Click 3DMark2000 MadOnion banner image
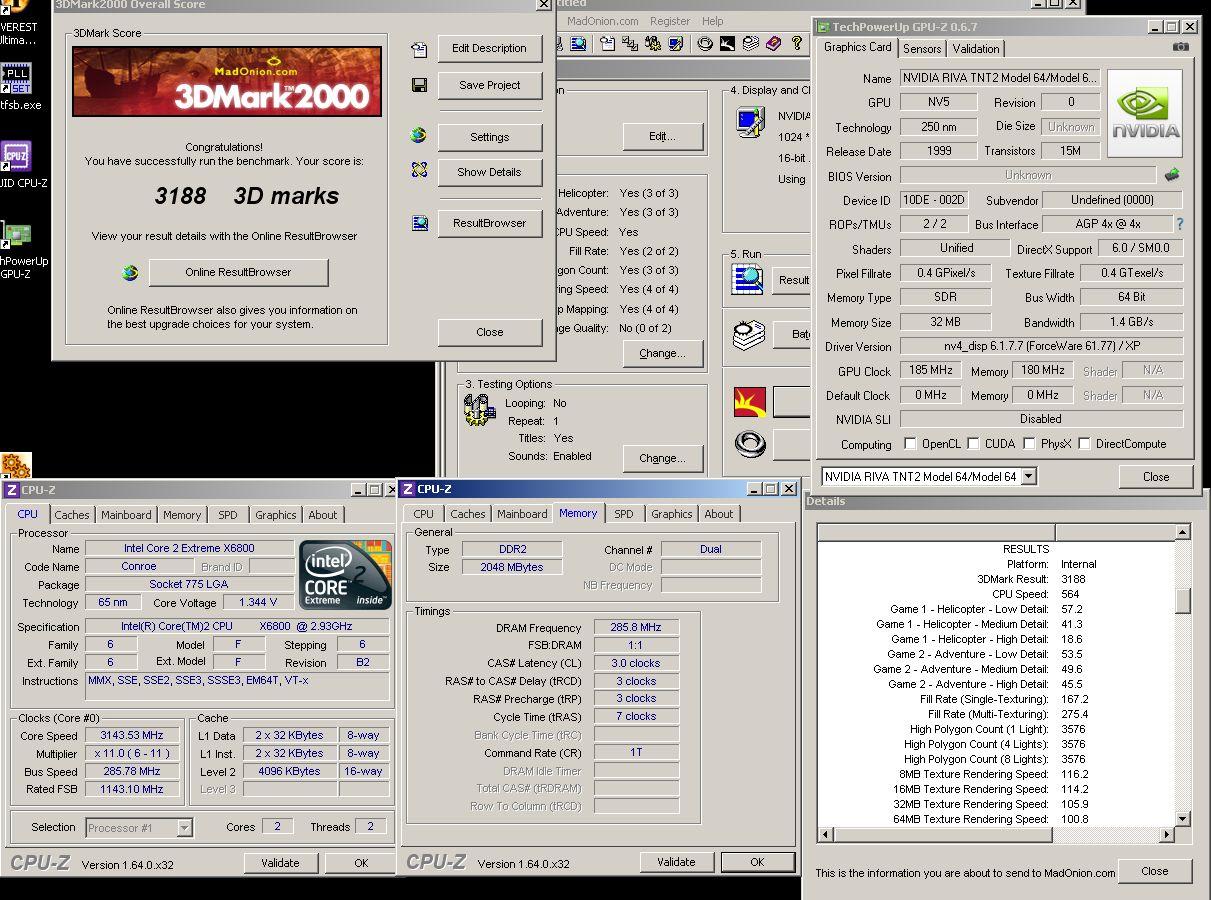The height and width of the screenshot is (900, 1211). click(x=227, y=81)
